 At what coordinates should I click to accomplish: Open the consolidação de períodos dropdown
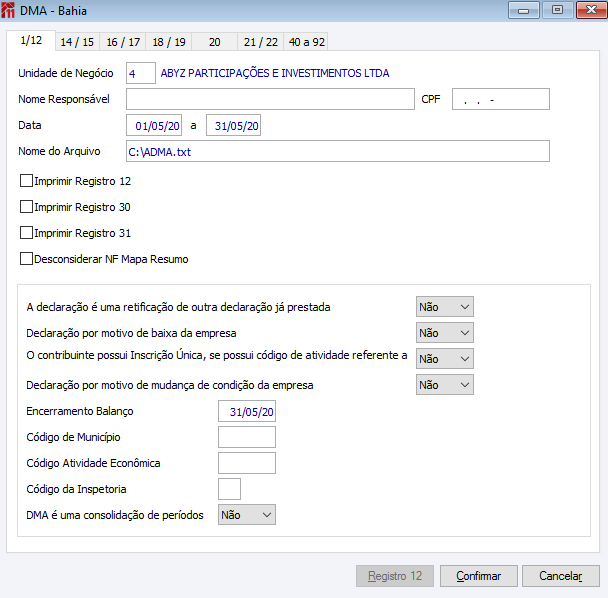pyautogui.click(x=247, y=515)
